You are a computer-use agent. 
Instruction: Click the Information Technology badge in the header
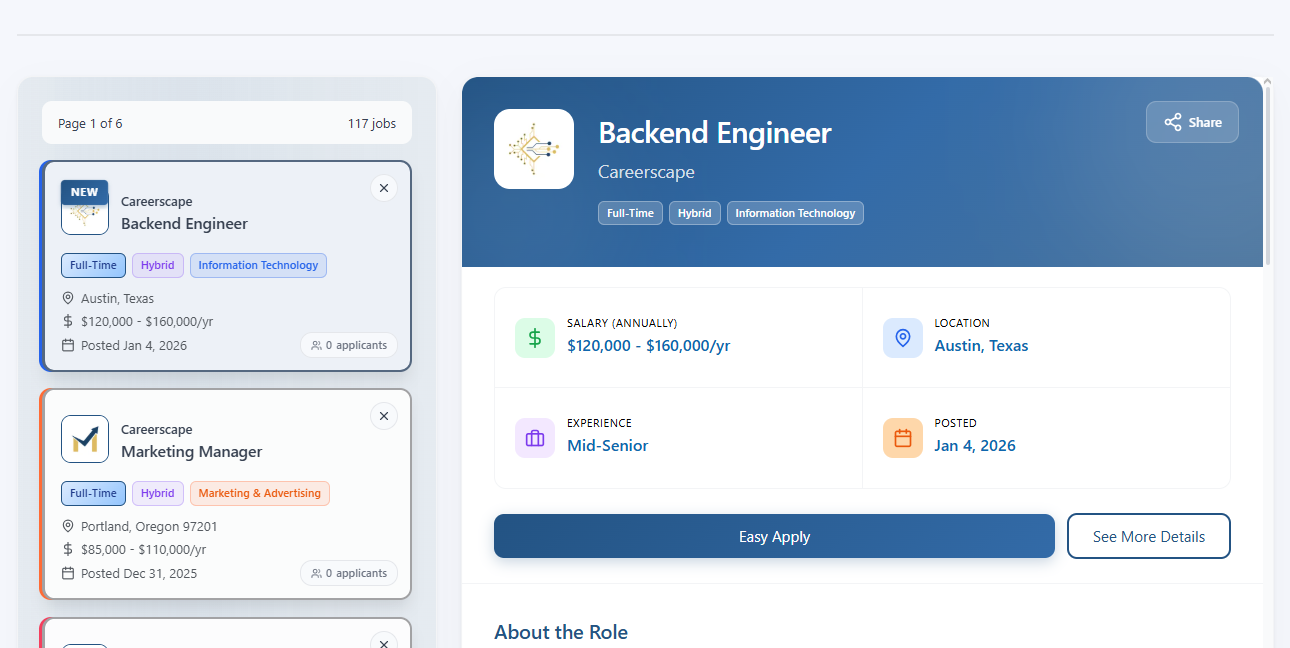(x=795, y=212)
